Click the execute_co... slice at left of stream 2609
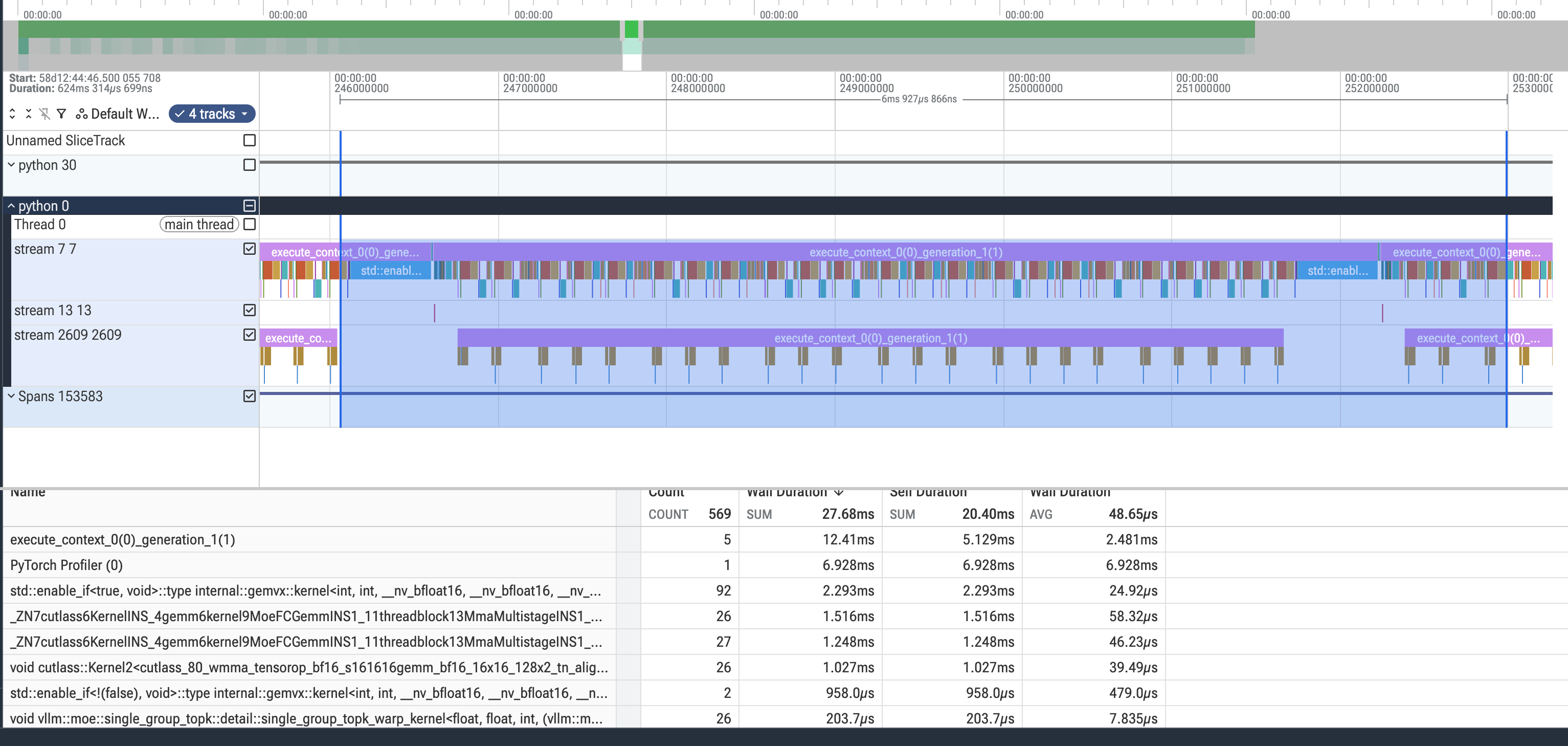 coord(298,338)
